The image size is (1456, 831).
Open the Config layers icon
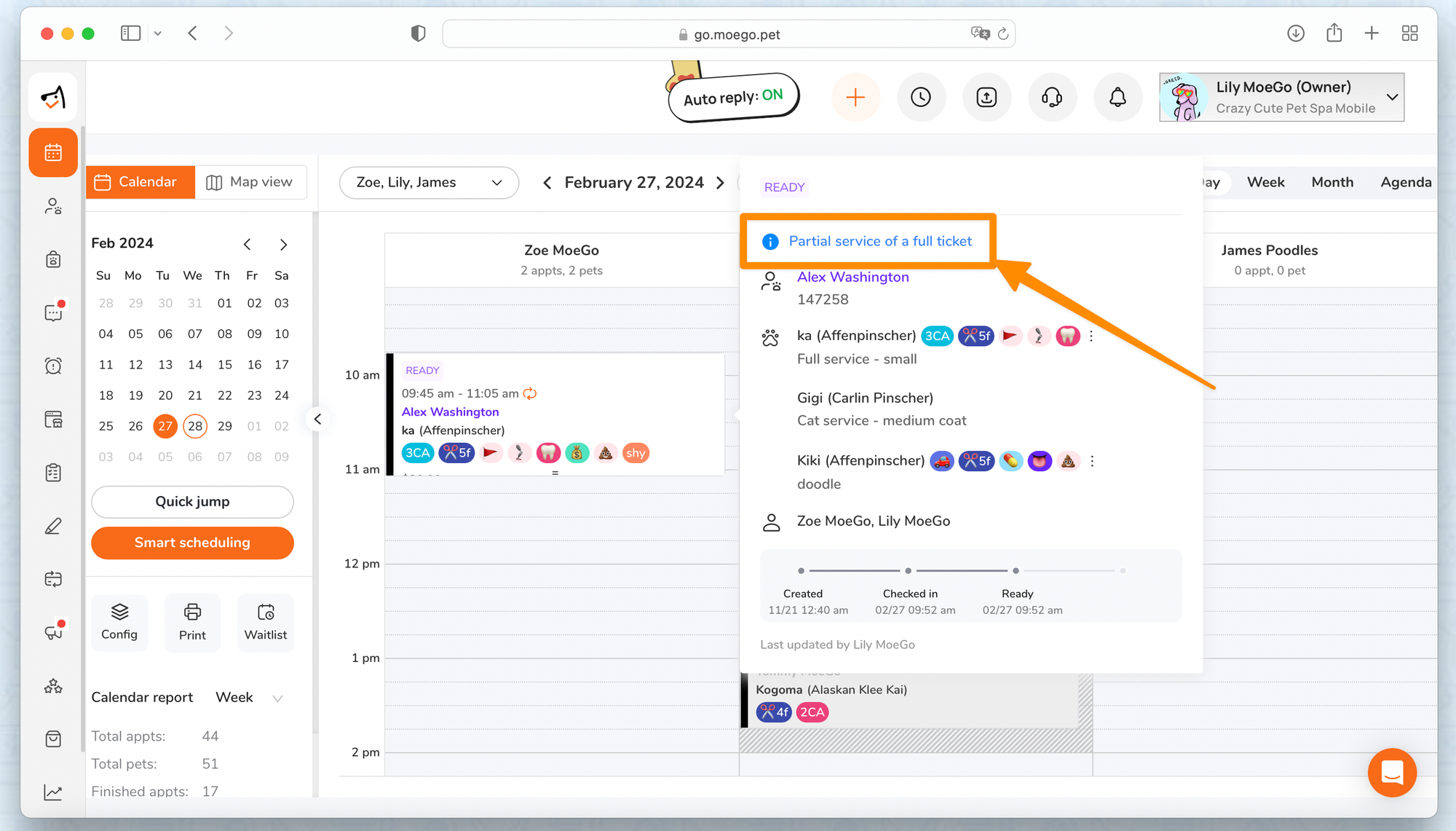tap(119, 622)
